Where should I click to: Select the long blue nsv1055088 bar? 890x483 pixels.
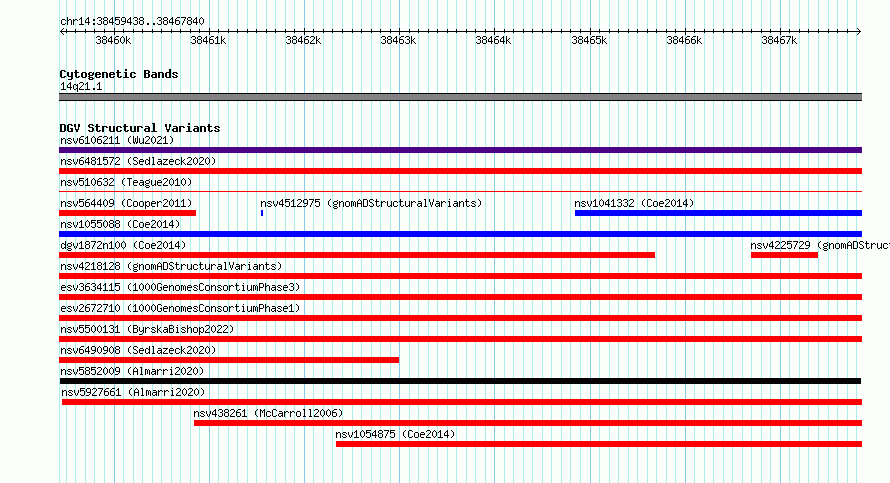460,234
